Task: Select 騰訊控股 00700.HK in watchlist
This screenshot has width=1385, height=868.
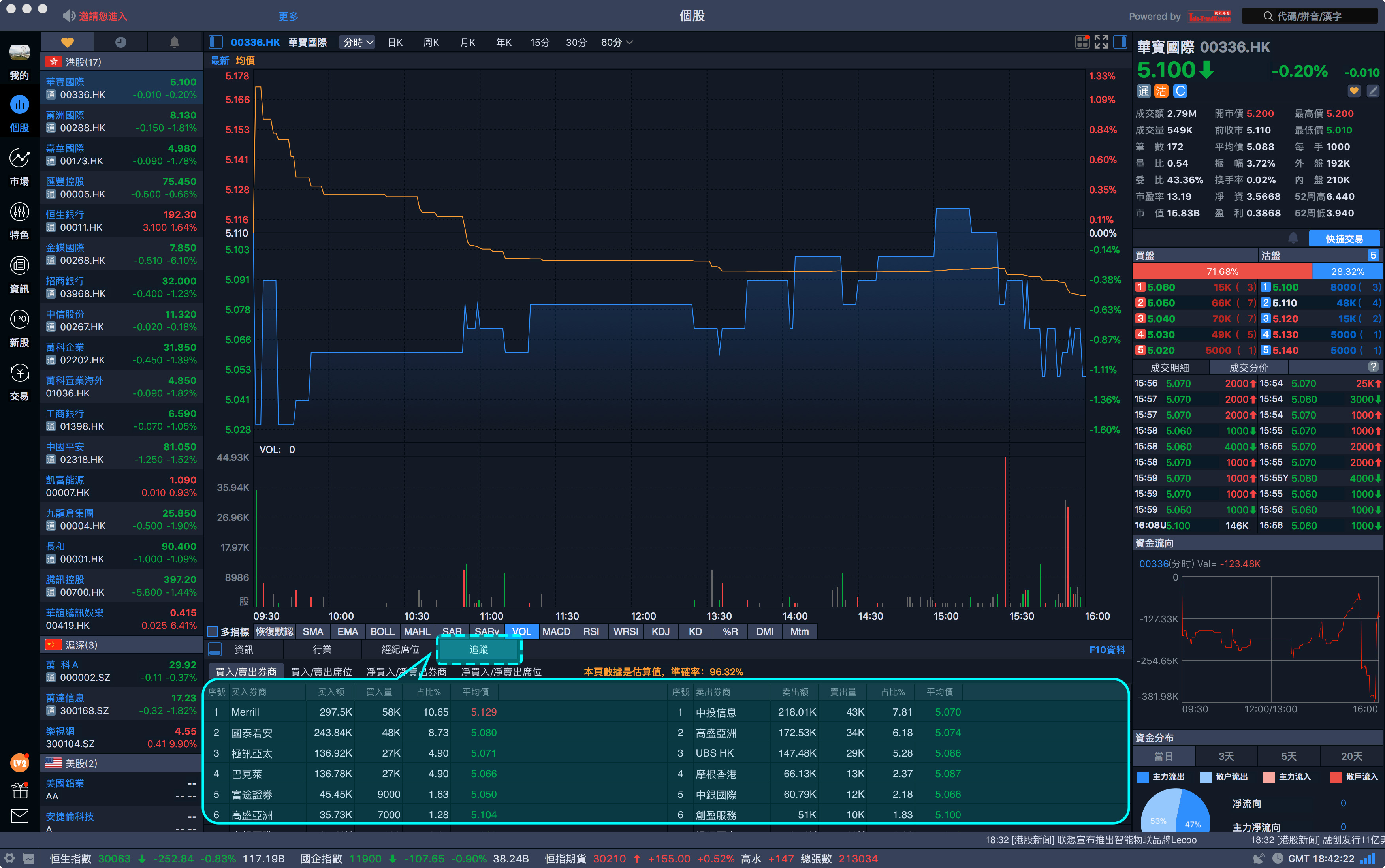Action: pos(122,586)
